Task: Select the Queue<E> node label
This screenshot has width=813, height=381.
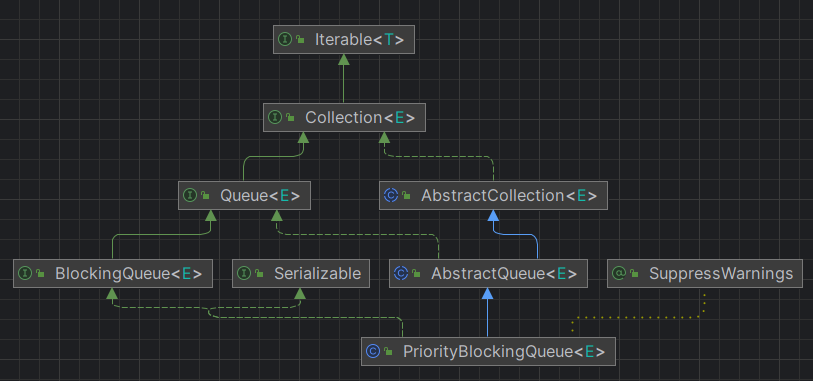Action: tap(260, 195)
